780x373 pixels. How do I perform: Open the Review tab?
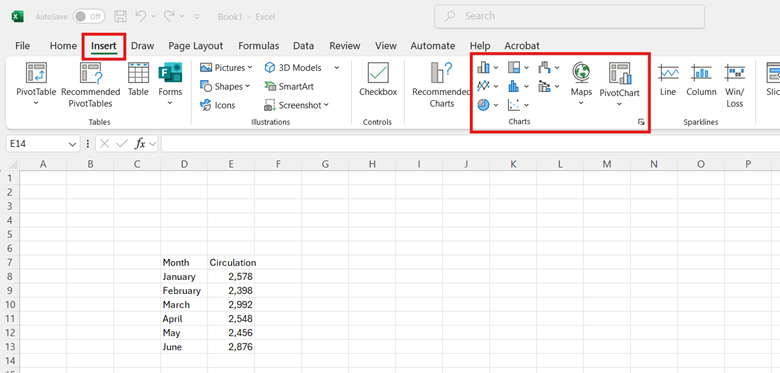click(345, 46)
